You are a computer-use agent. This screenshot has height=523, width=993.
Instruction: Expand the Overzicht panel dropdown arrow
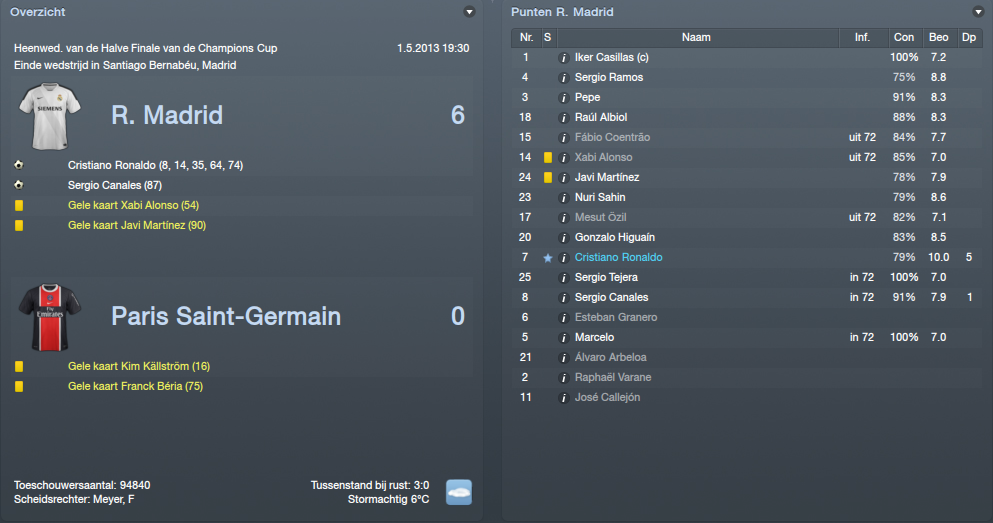pos(469,12)
